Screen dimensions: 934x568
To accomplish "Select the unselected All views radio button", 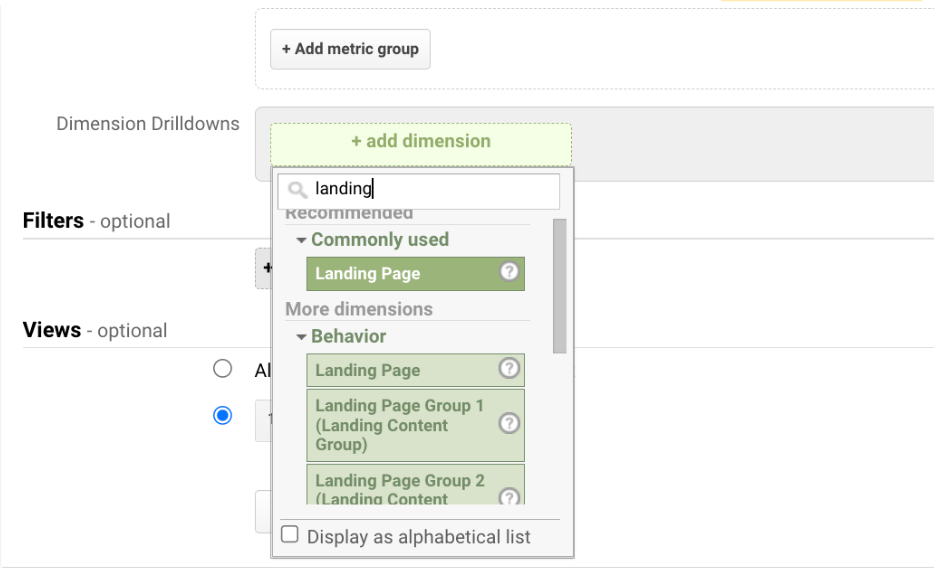I will point(222,369).
